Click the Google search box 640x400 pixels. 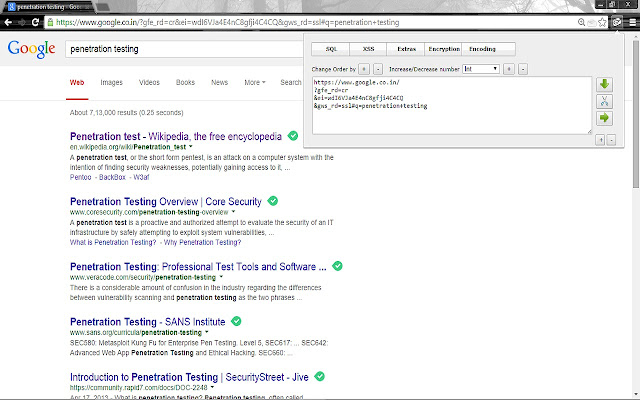(x=184, y=49)
